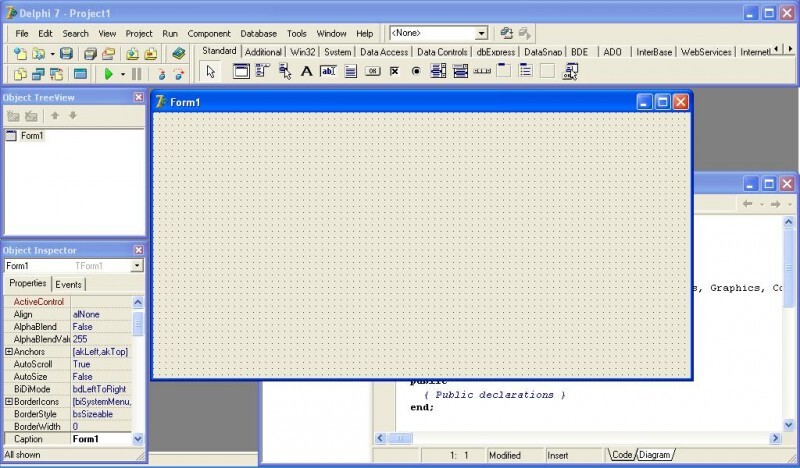This screenshot has width=800, height=468.
Task: Open the <None> desktop layout dropdown
Action: pyautogui.click(x=481, y=33)
